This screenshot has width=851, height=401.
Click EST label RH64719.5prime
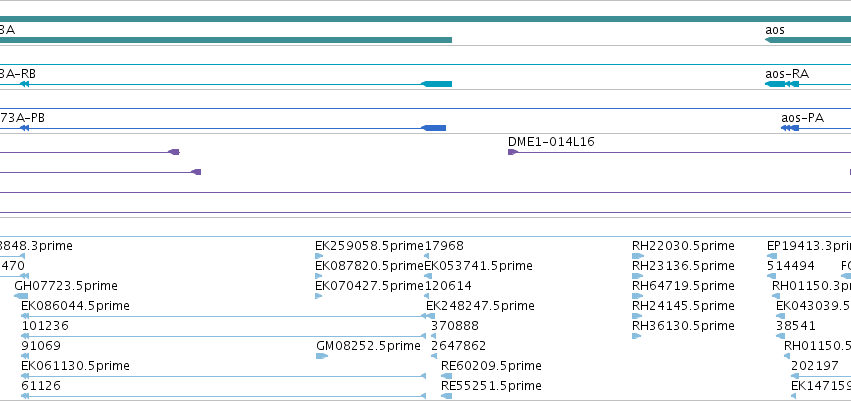pyautogui.click(x=683, y=286)
